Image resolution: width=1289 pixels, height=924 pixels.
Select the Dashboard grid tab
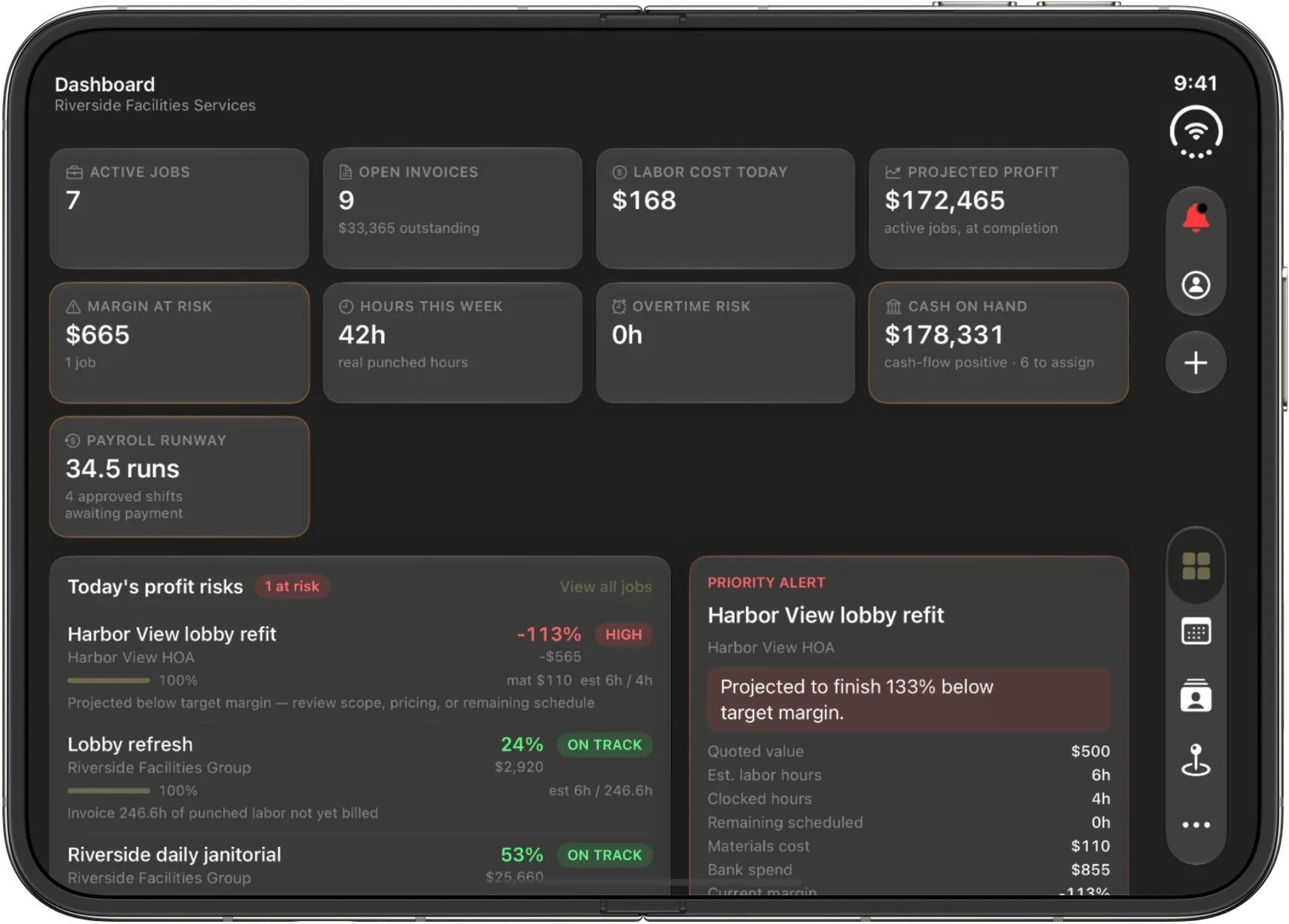point(1195,567)
